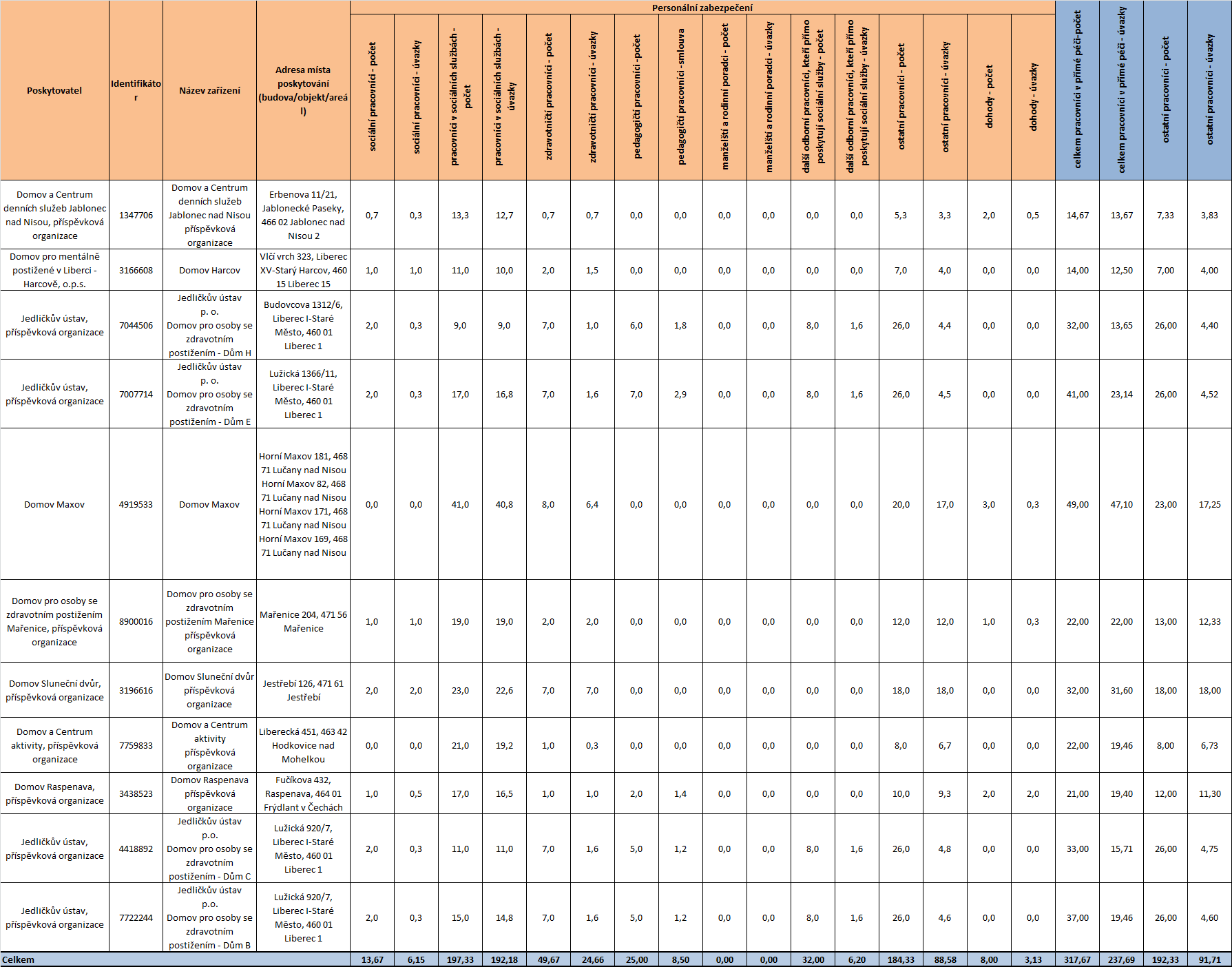
Task: Select address cell Horní Maxov 181
Action: 303,504
